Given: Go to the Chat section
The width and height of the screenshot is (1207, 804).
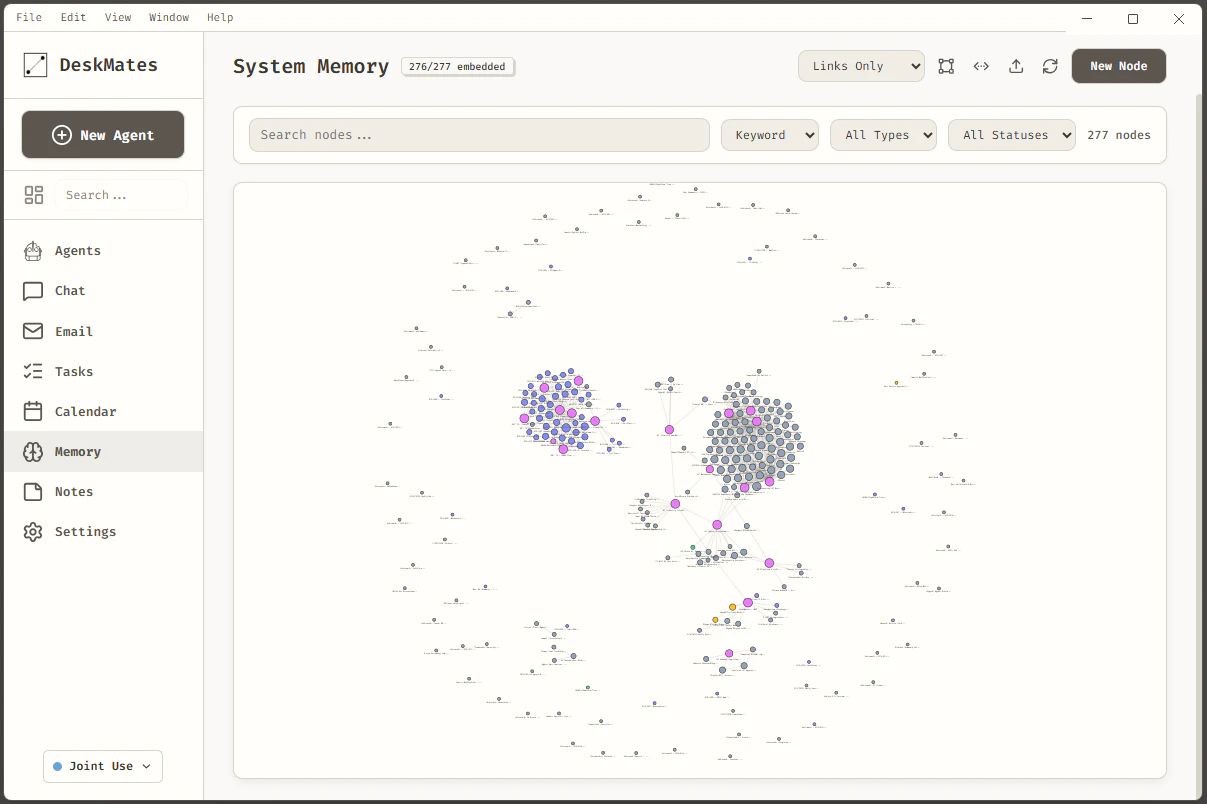Looking at the screenshot, I should pos(103,291).
